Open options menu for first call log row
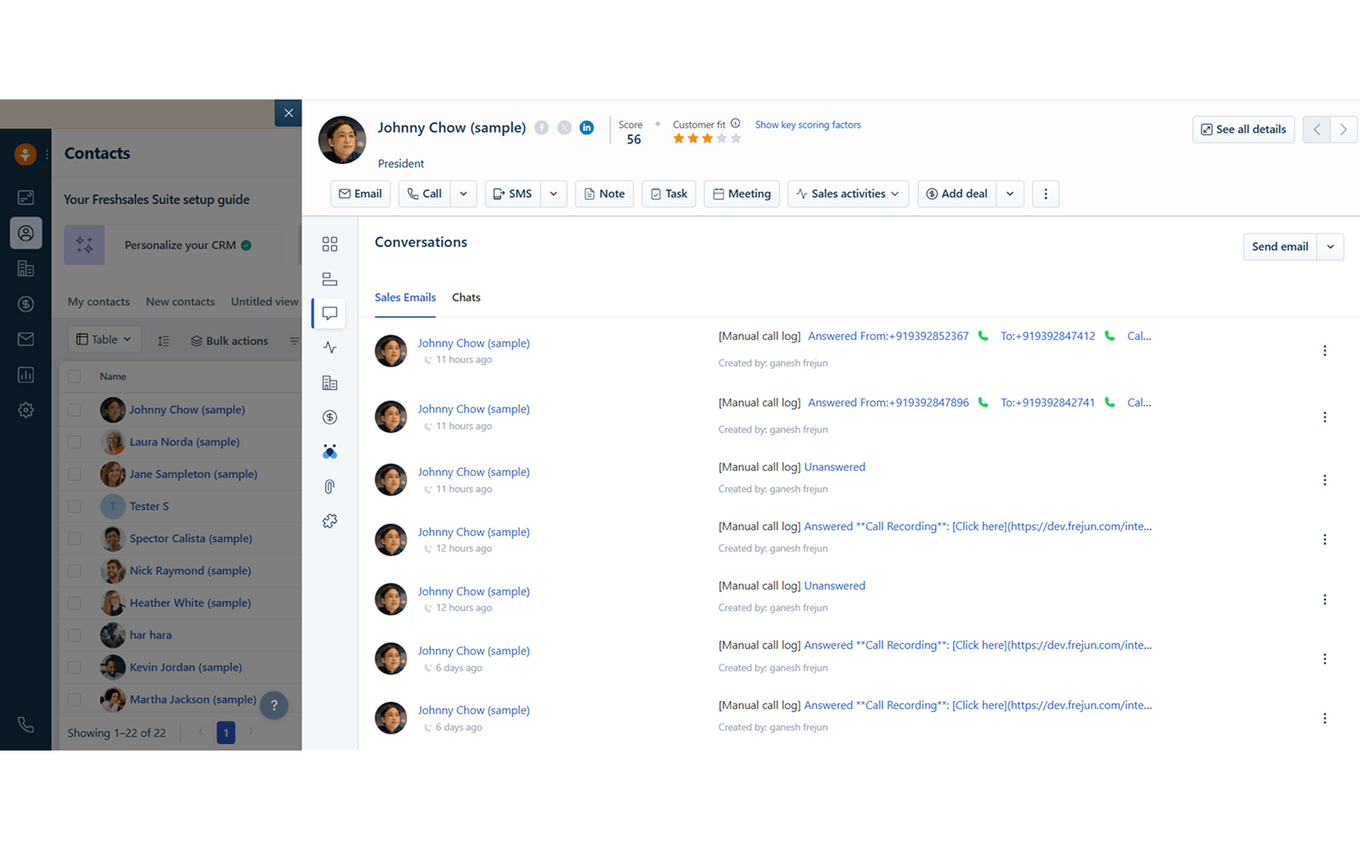This screenshot has width=1360, height=850. coord(1325,351)
